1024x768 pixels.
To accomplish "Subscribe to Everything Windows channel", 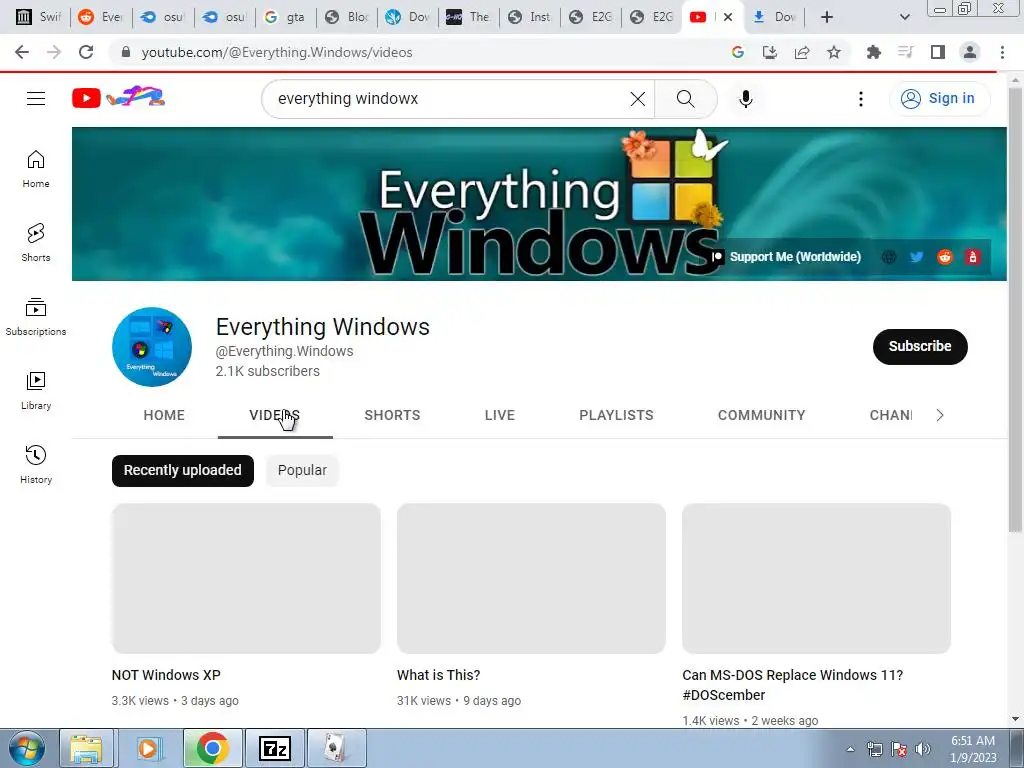I will click(x=920, y=346).
